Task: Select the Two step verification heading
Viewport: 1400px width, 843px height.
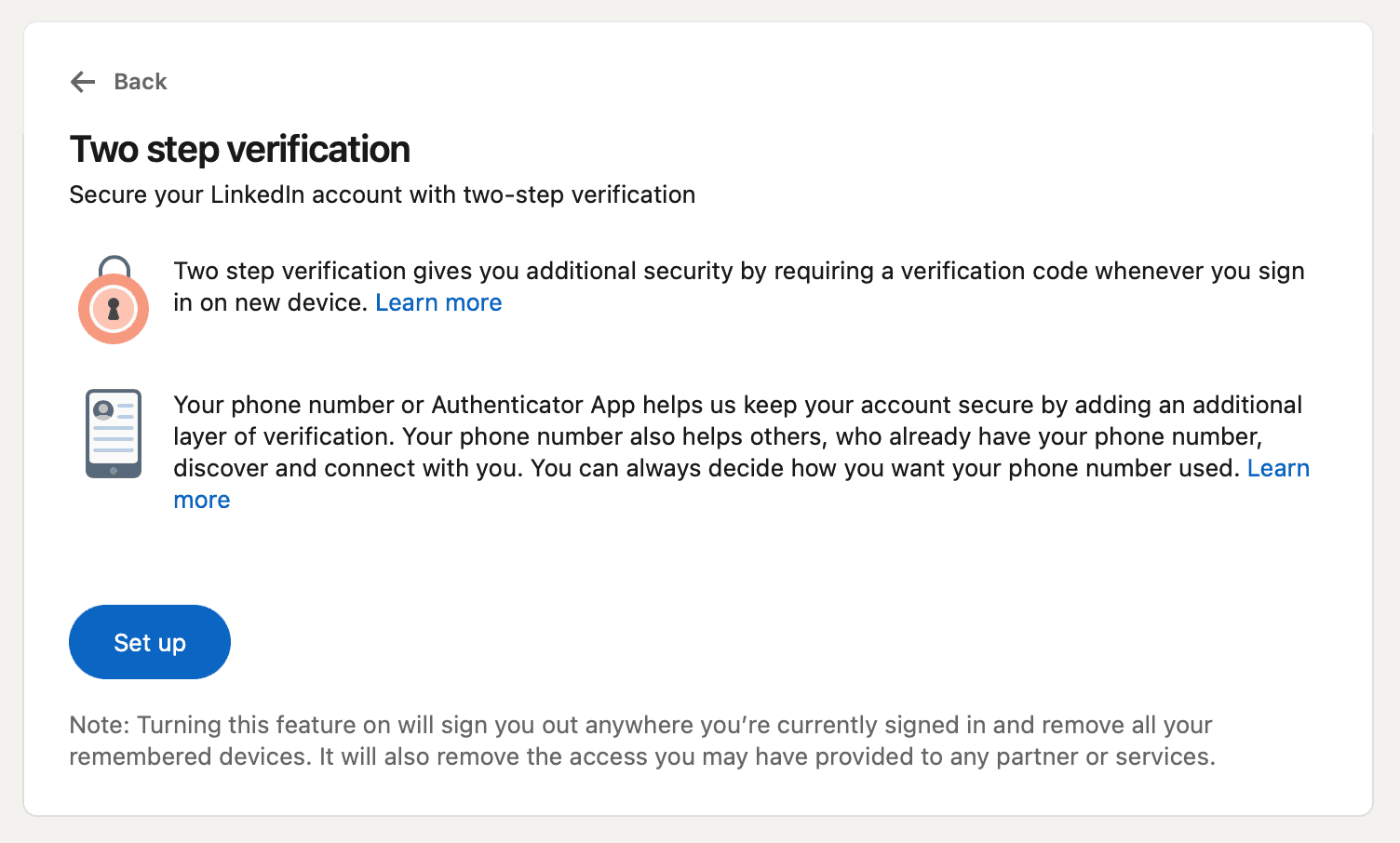Action: coord(240,149)
